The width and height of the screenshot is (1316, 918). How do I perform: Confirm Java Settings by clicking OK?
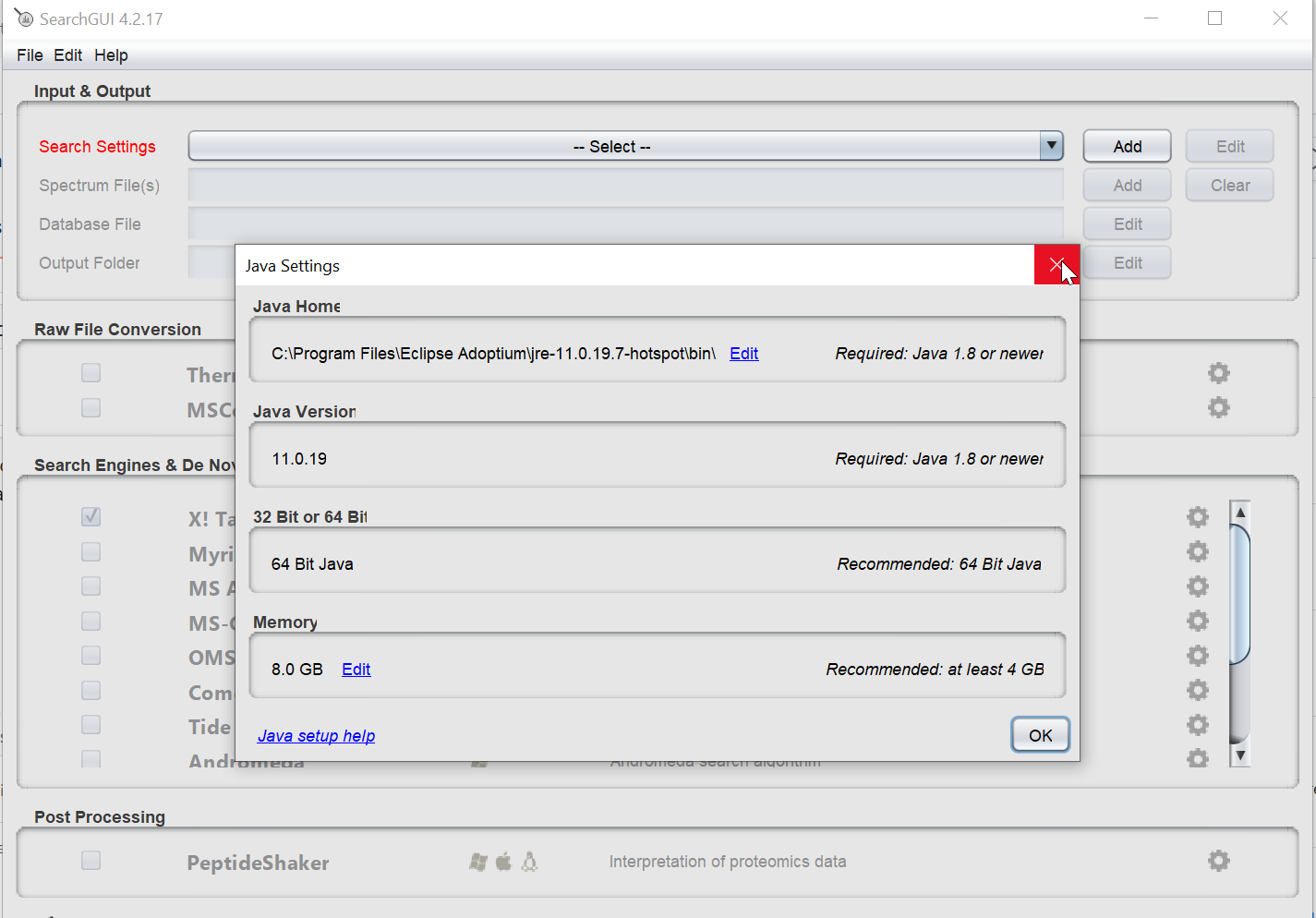[x=1041, y=734]
